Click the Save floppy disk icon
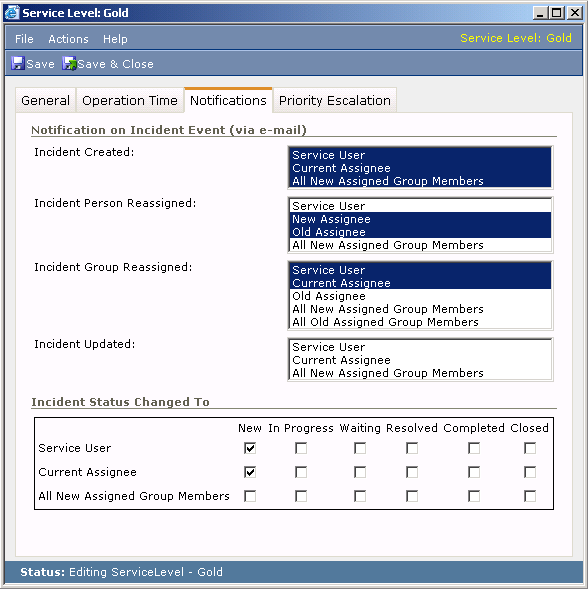Image resolution: width=588 pixels, height=589 pixels. pyautogui.click(x=18, y=63)
